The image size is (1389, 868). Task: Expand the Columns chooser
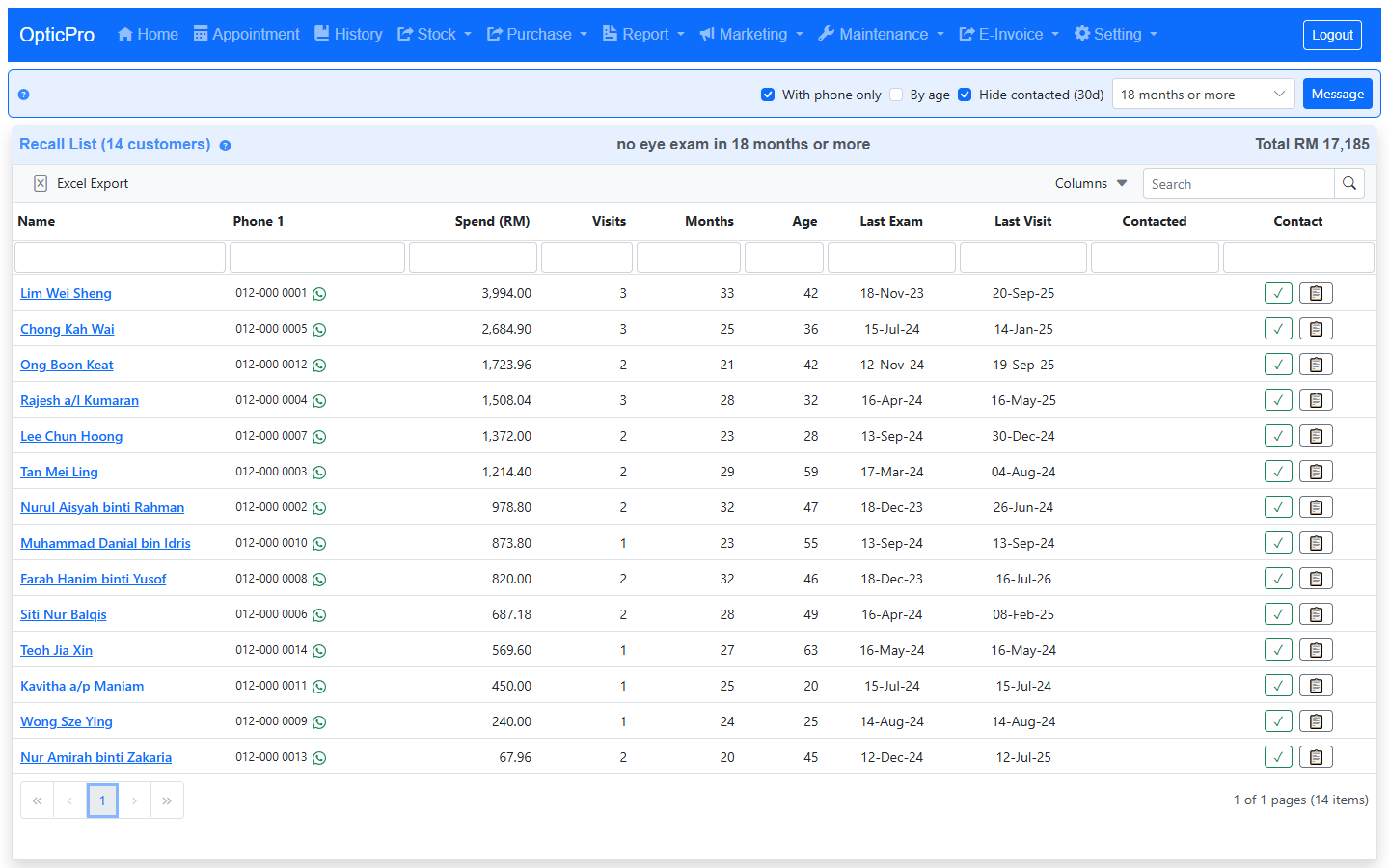1091,183
